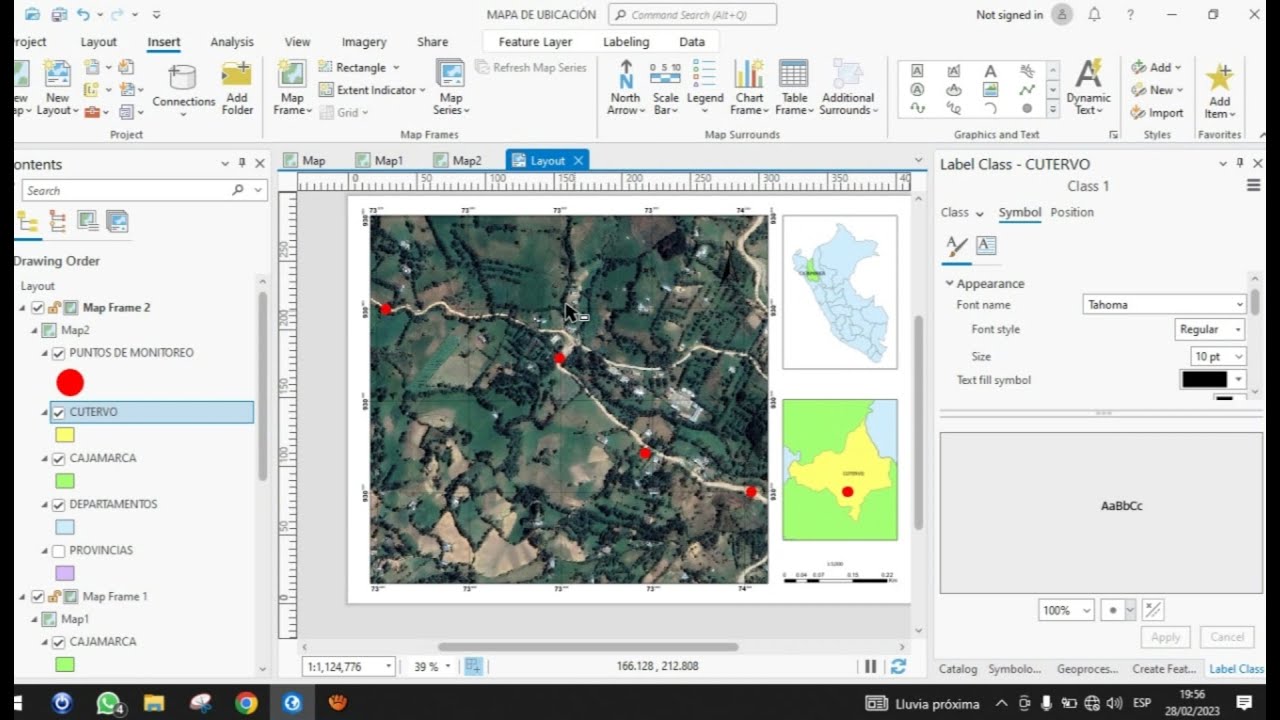This screenshot has width=1280, height=720.
Task: Open WhatsApp from the taskbar
Action: click(x=108, y=703)
